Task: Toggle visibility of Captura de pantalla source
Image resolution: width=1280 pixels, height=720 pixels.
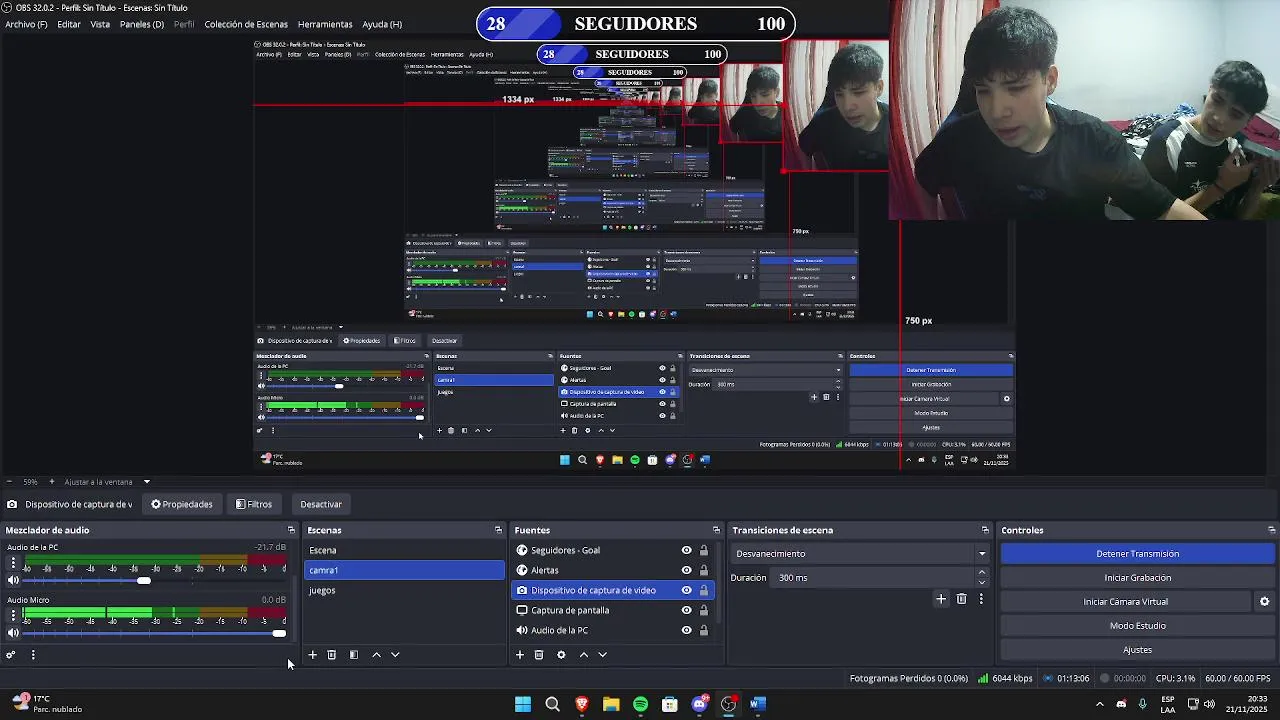Action: (686, 610)
